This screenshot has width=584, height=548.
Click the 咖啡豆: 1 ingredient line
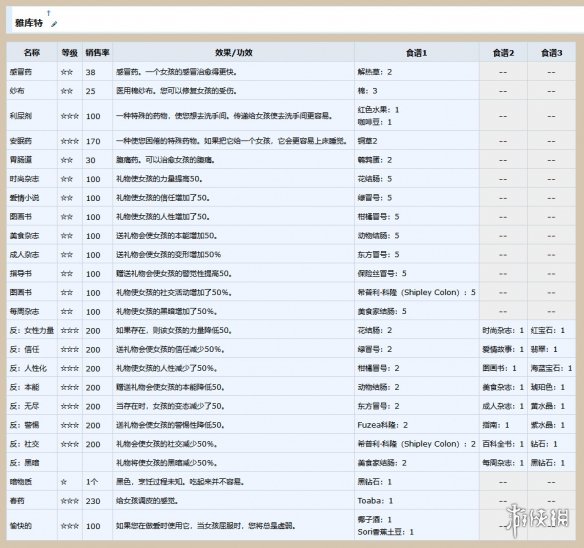click(375, 122)
